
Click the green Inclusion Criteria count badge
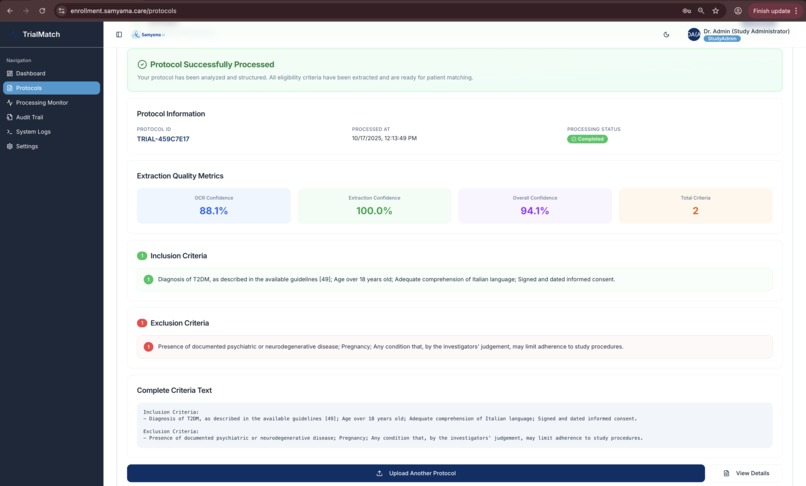(x=142, y=256)
